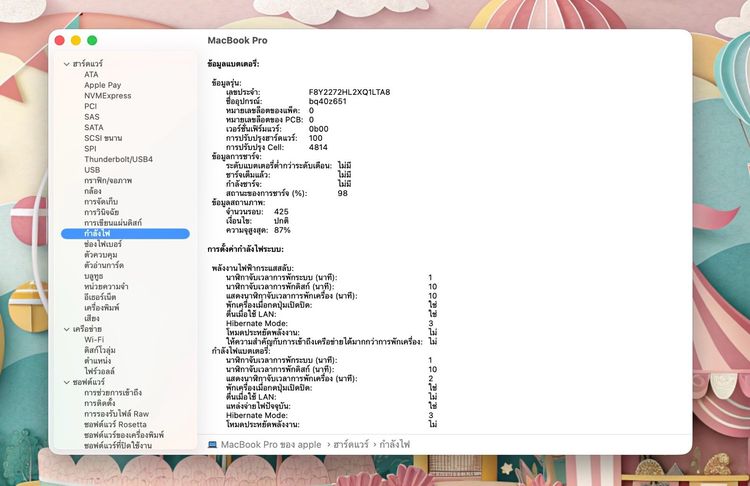Collapse the เครือข่าย section chevron
Viewport: 750px width, 486px height.
click(x=66, y=329)
